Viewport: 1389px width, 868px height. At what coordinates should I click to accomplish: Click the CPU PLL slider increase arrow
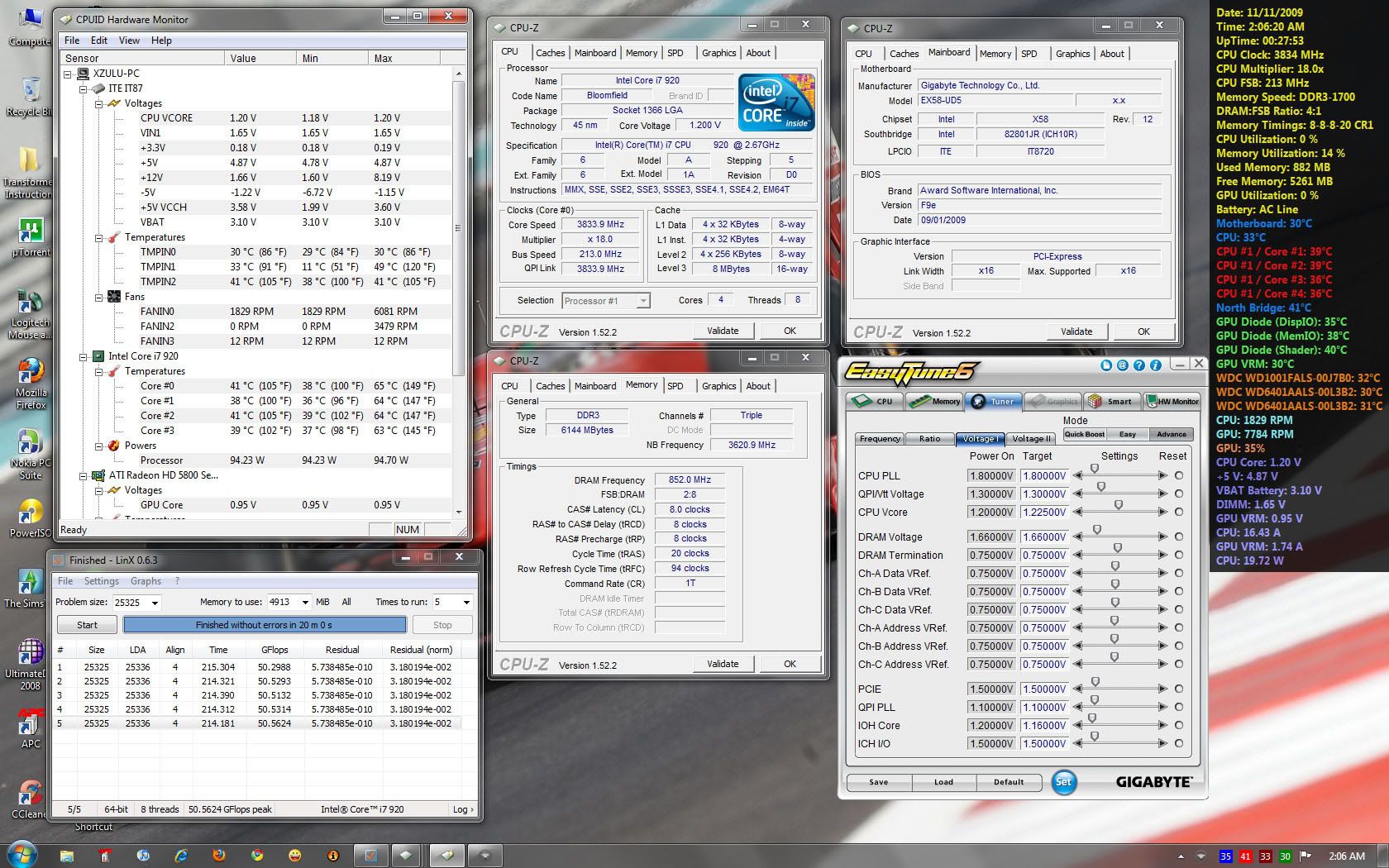coord(1162,475)
